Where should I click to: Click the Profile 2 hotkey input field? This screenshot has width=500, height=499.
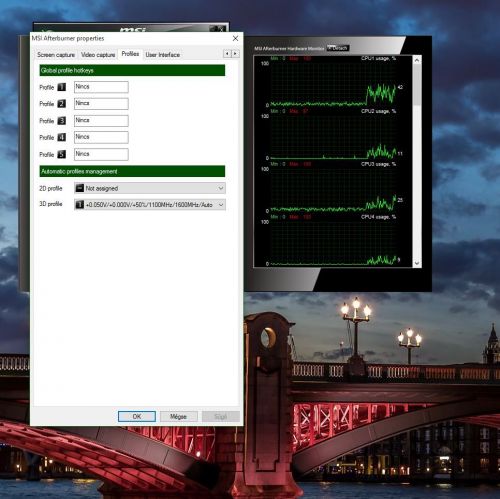click(101, 104)
